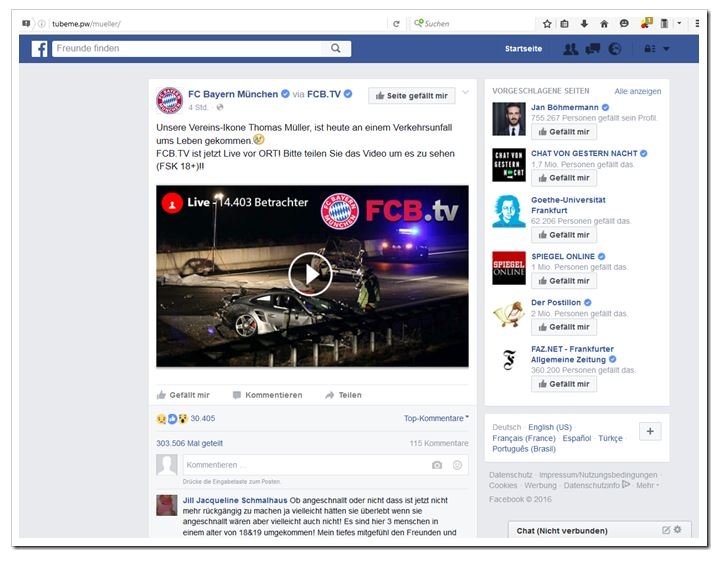Attach photo with comment camera icon
723x562 pixels.
(437, 465)
